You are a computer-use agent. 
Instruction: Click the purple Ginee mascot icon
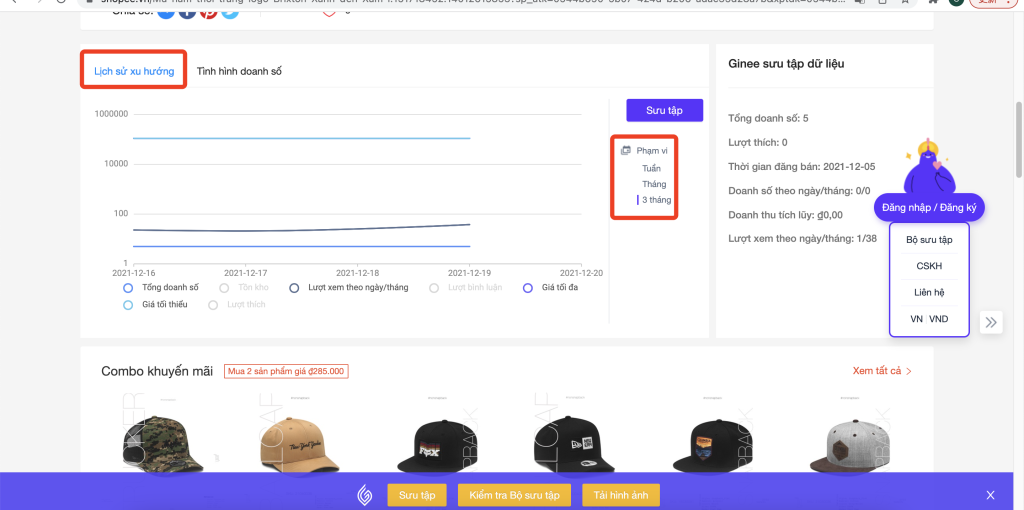[928, 168]
